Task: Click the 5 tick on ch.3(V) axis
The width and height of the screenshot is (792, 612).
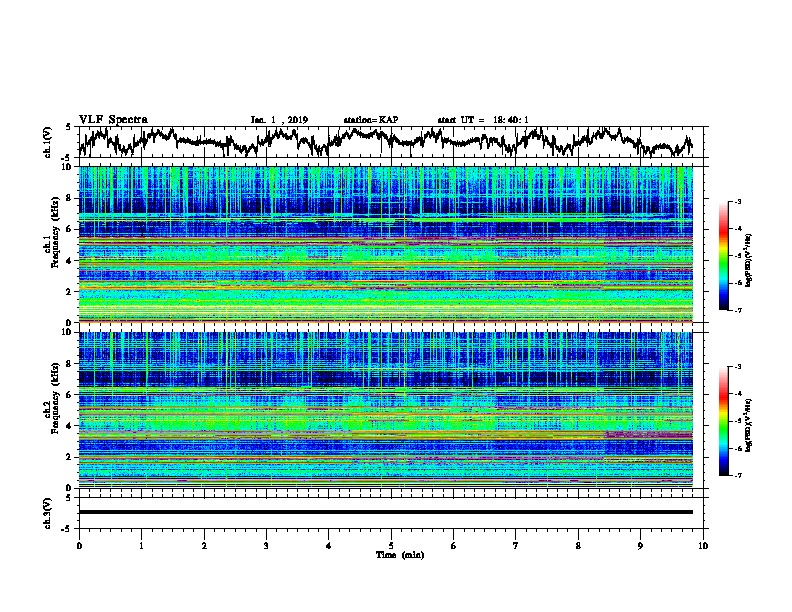Action: [x=68, y=498]
